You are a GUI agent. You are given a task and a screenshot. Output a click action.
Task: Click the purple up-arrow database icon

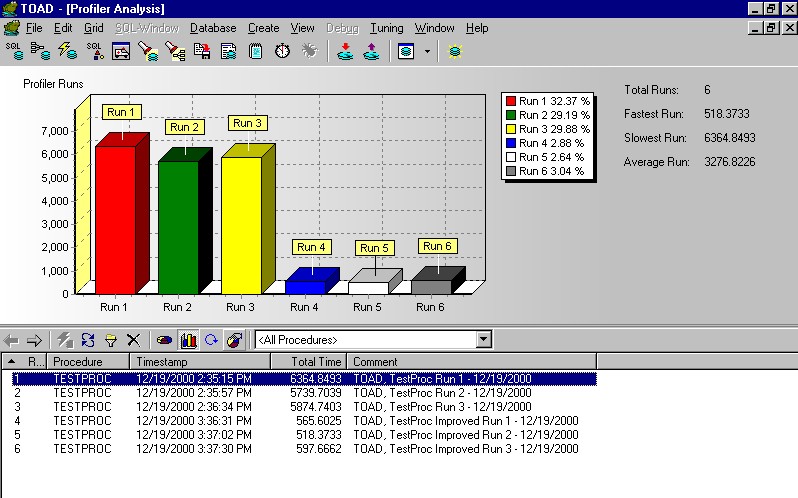[371, 51]
